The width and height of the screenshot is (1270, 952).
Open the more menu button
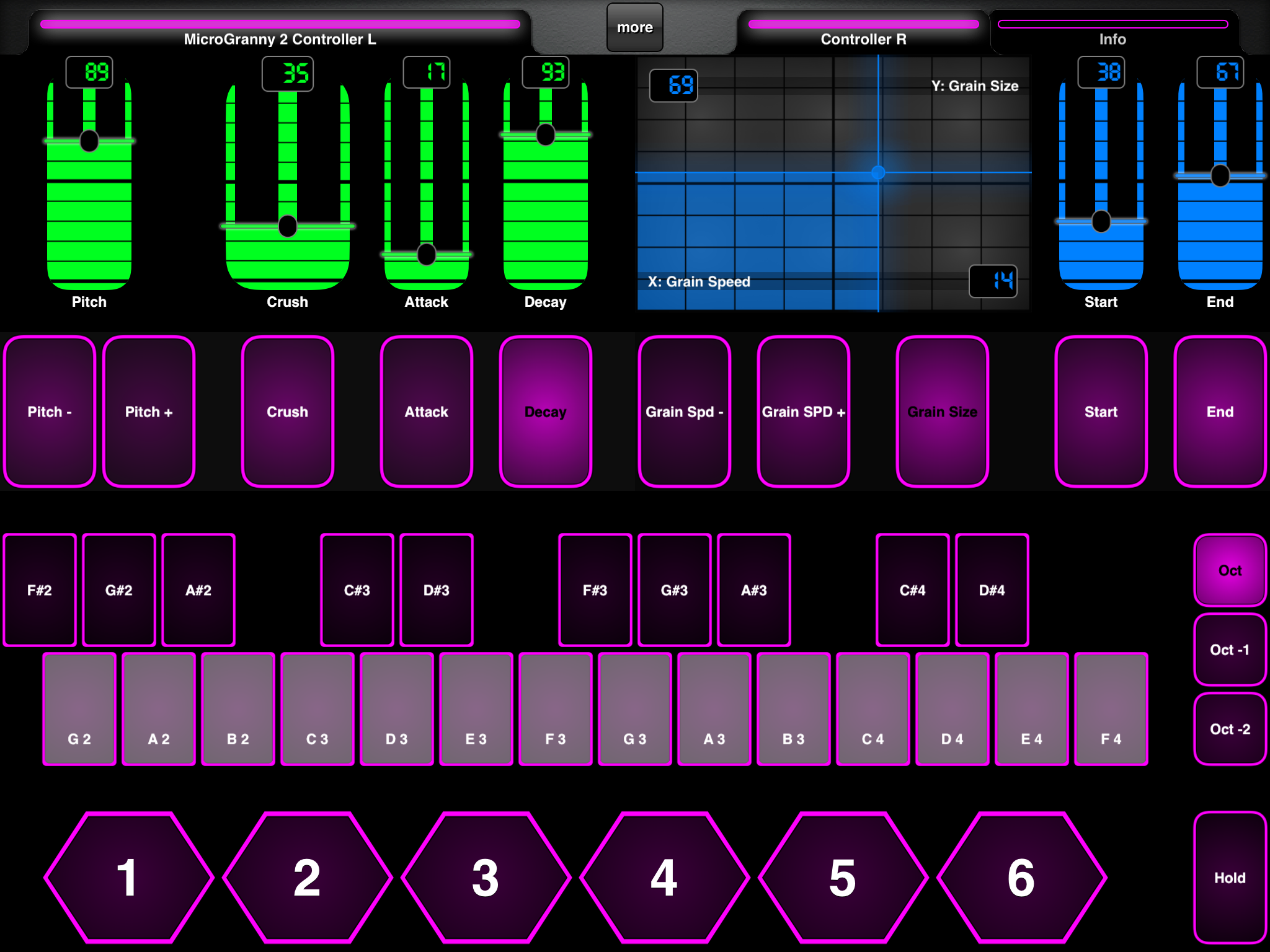(x=635, y=27)
